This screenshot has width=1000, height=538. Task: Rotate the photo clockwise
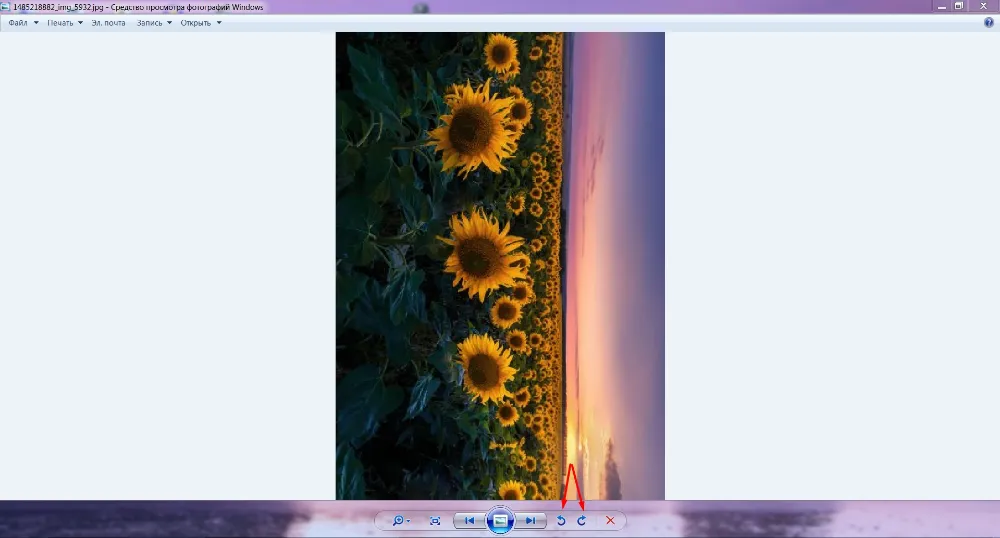[x=581, y=521]
